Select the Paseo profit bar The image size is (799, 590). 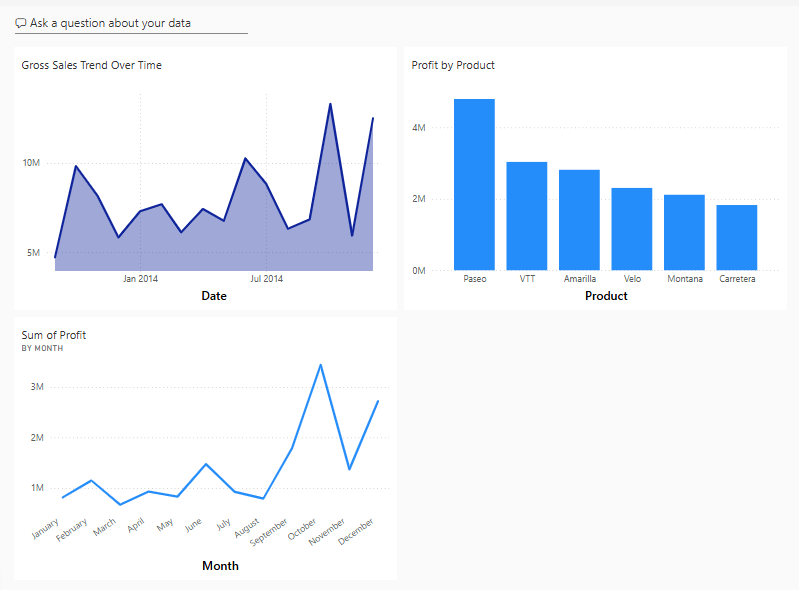(474, 184)
